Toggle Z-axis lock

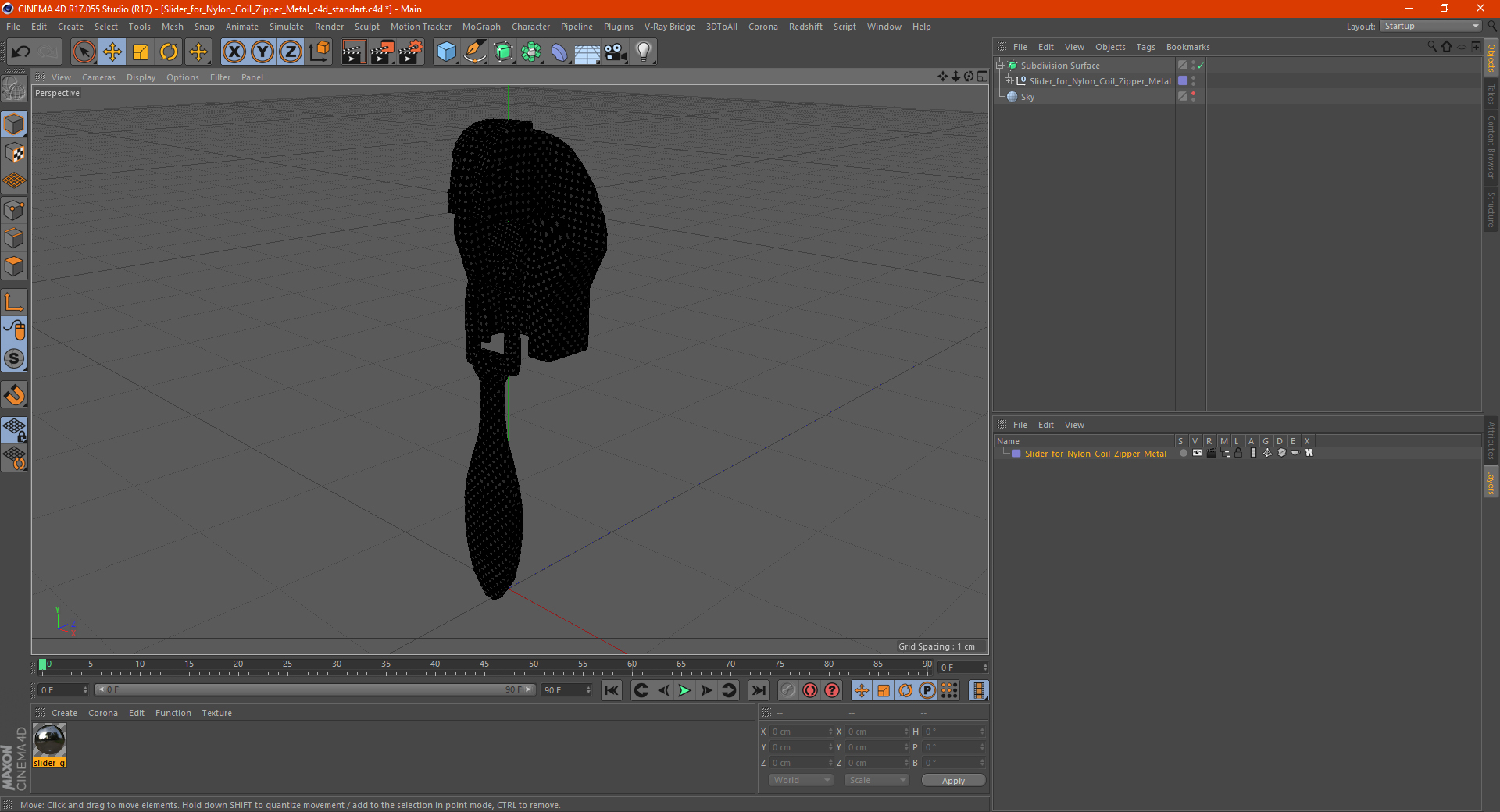point(291,52)
